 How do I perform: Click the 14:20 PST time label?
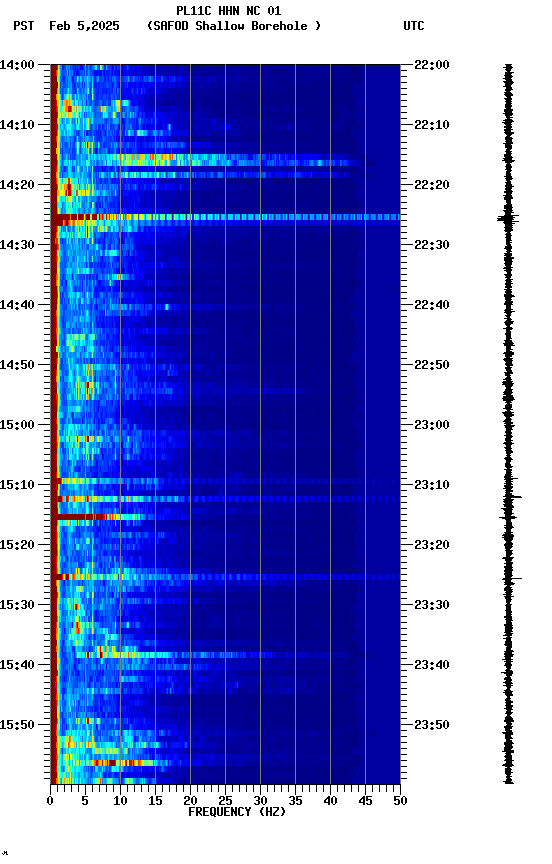17,185
